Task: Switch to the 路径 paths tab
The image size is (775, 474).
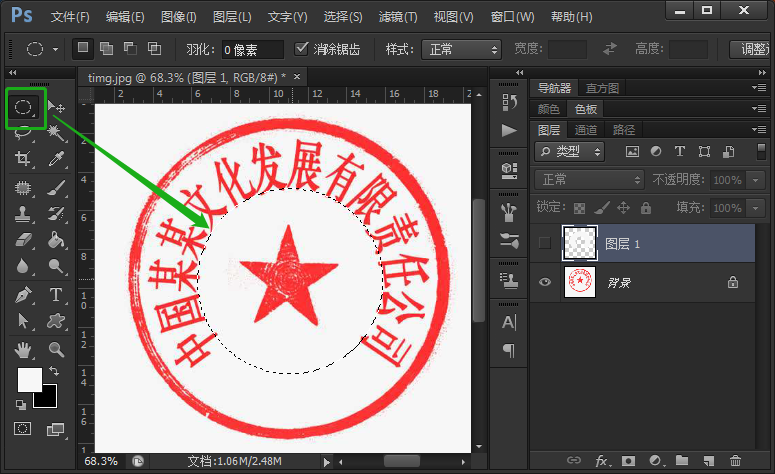Action: [x=624, y=130]
